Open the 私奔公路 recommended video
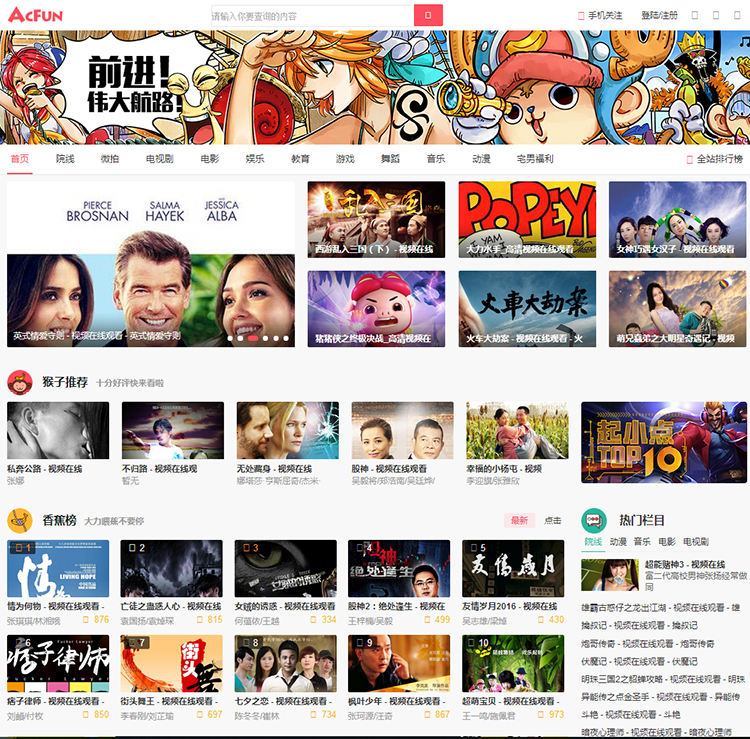The height and width of the screenshot is (739, 750). (58, 430)
